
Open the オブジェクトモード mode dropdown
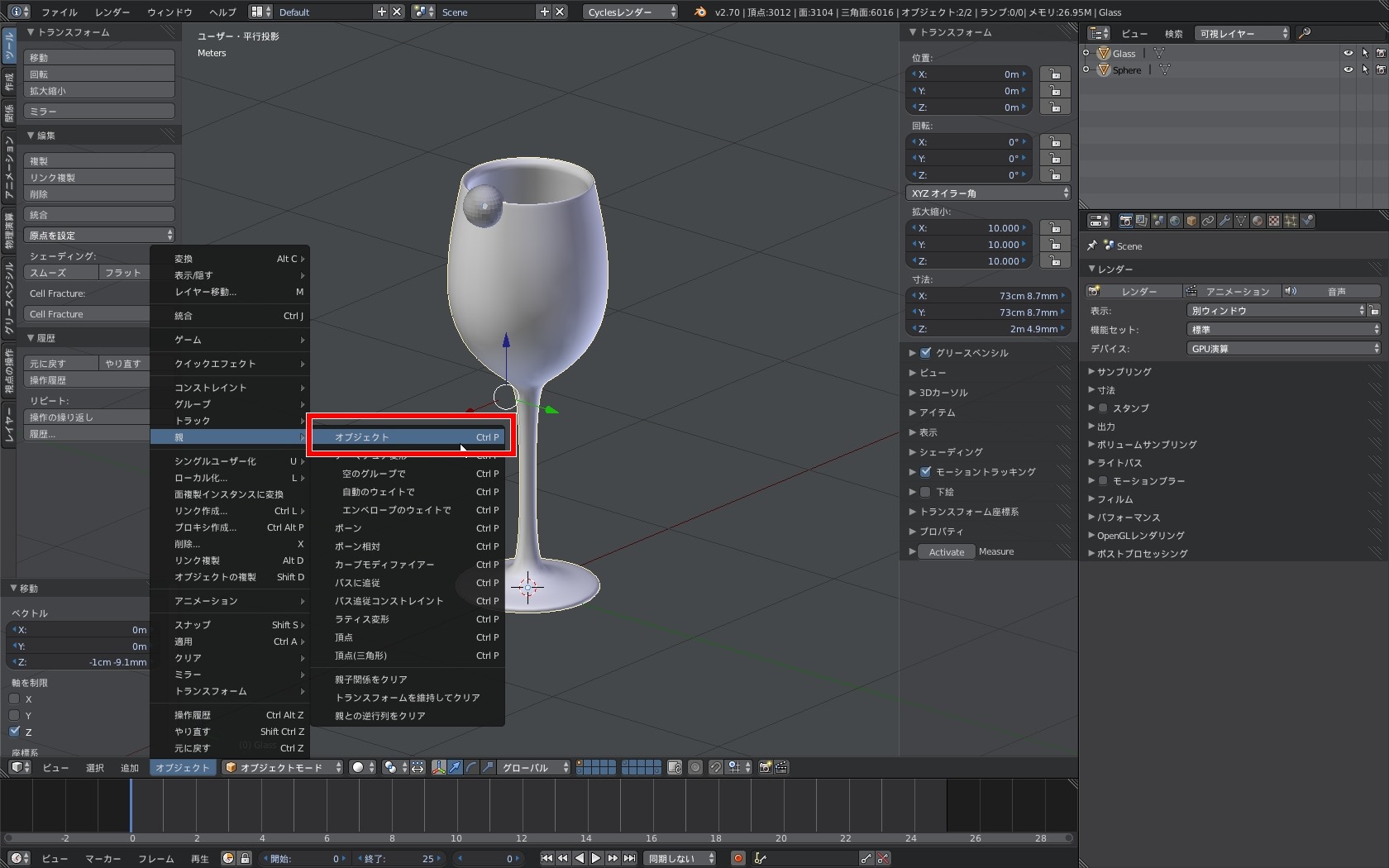[x=283, y=767]
